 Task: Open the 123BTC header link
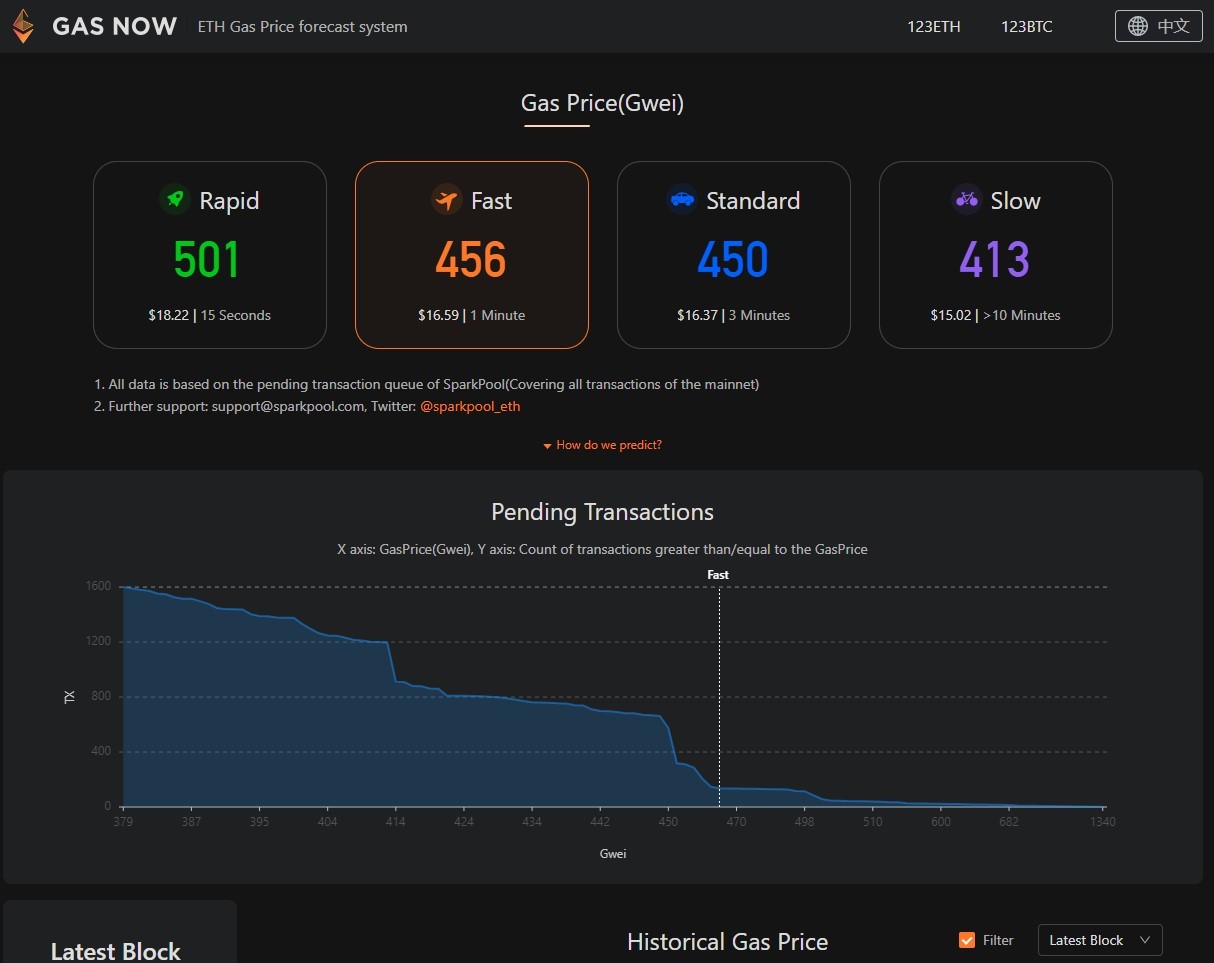1027,27
